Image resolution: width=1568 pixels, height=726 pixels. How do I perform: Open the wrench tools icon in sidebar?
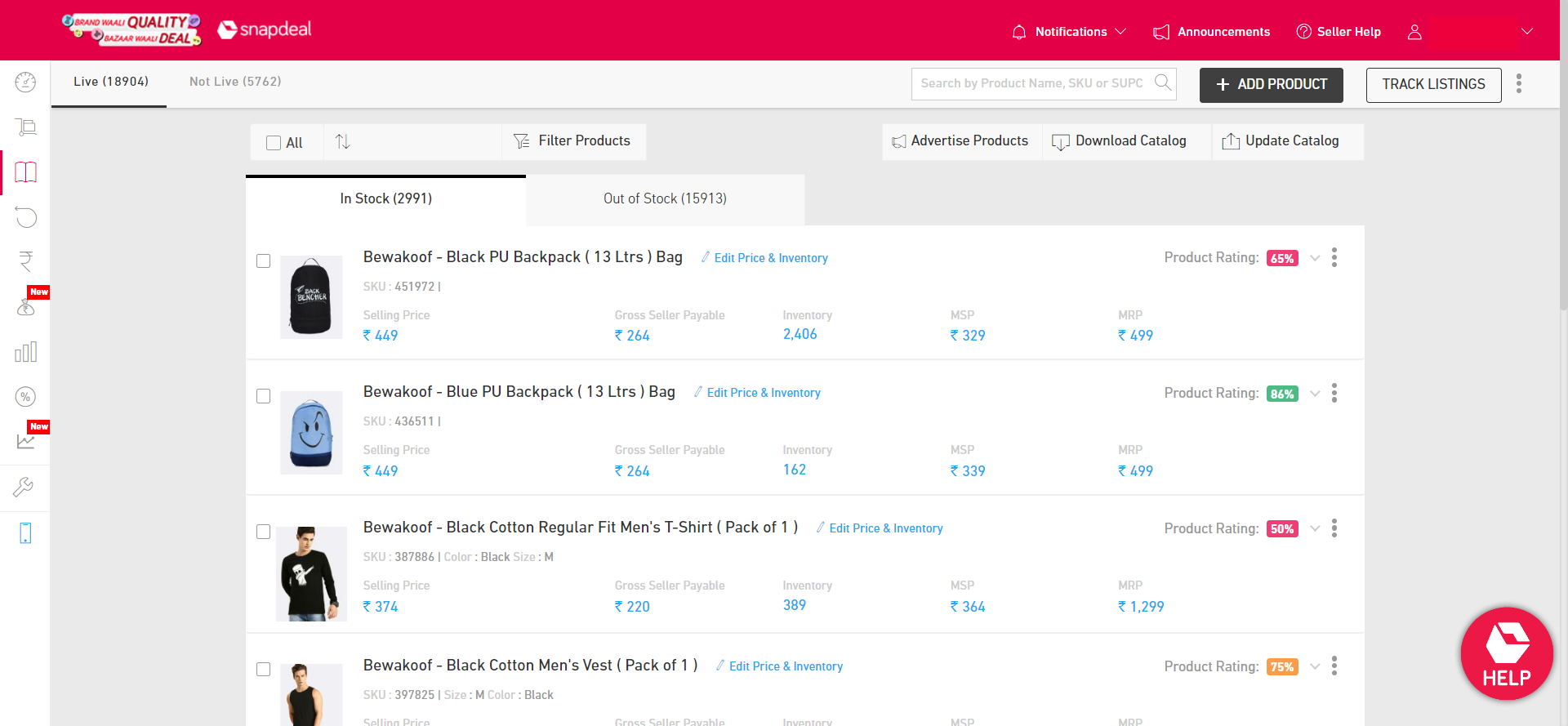tap(24, 488)
